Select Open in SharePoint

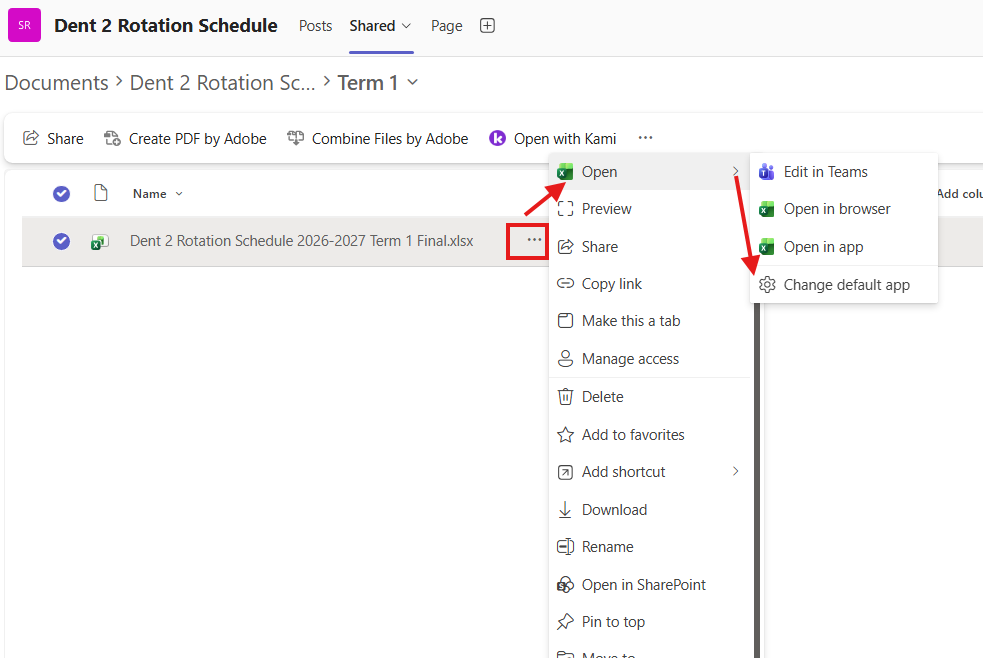pos(649,585)
